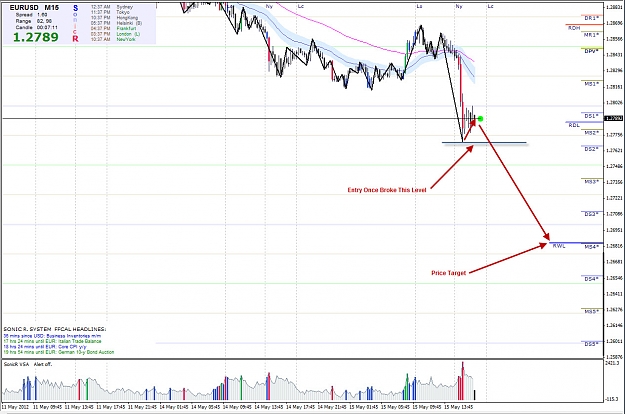The height and width of the screenshot is (414, 625).
Task: Click the MS4* pivot level label
Action: 592,247
